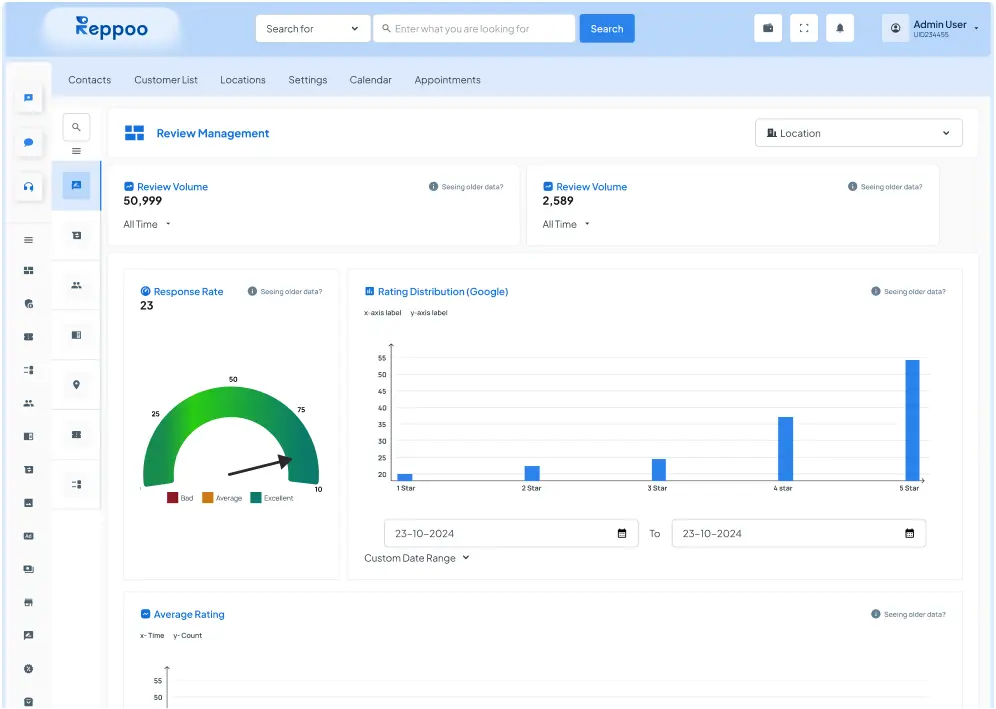Click the discount badge icon in left rail
The image size is (996, 709).
29,668
